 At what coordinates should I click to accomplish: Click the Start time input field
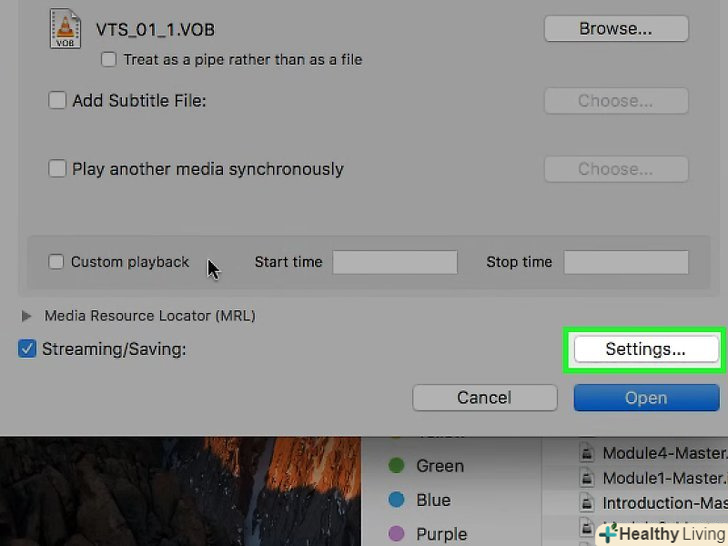pos(395,262)
